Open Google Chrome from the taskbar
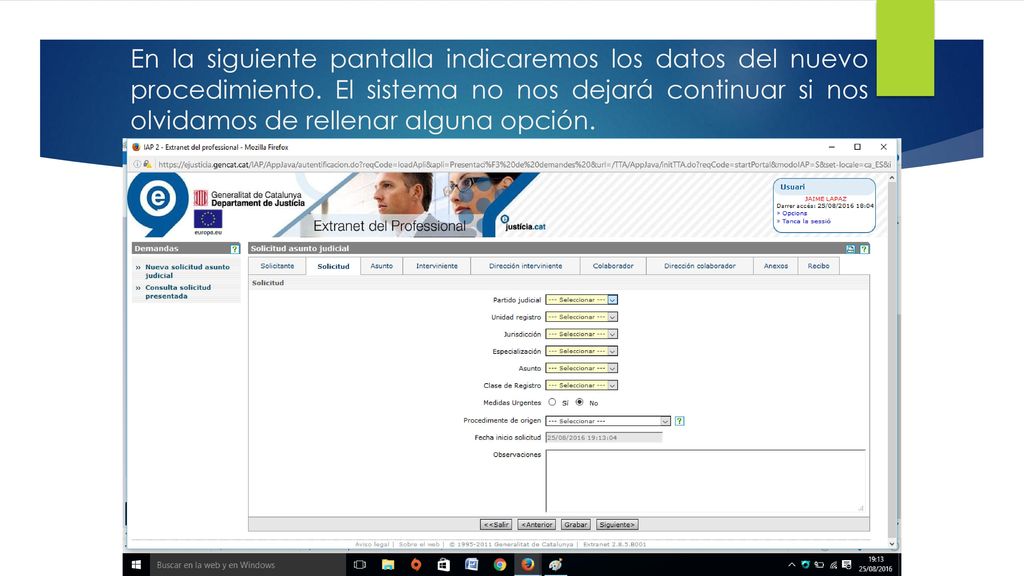Screen dimensions: 1024x576 tap(500, 565)
